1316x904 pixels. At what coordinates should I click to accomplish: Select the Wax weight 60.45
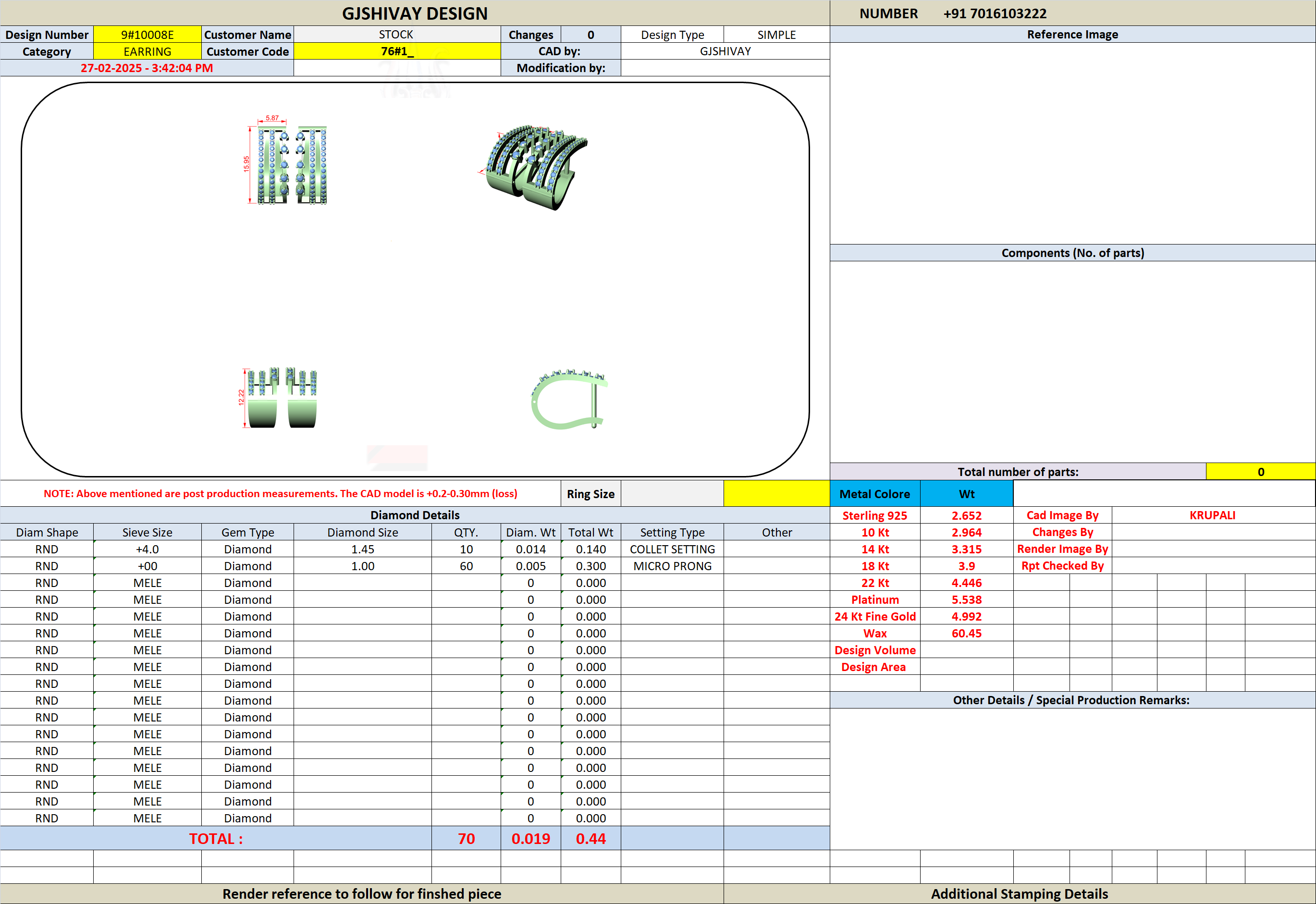(967, 633)
